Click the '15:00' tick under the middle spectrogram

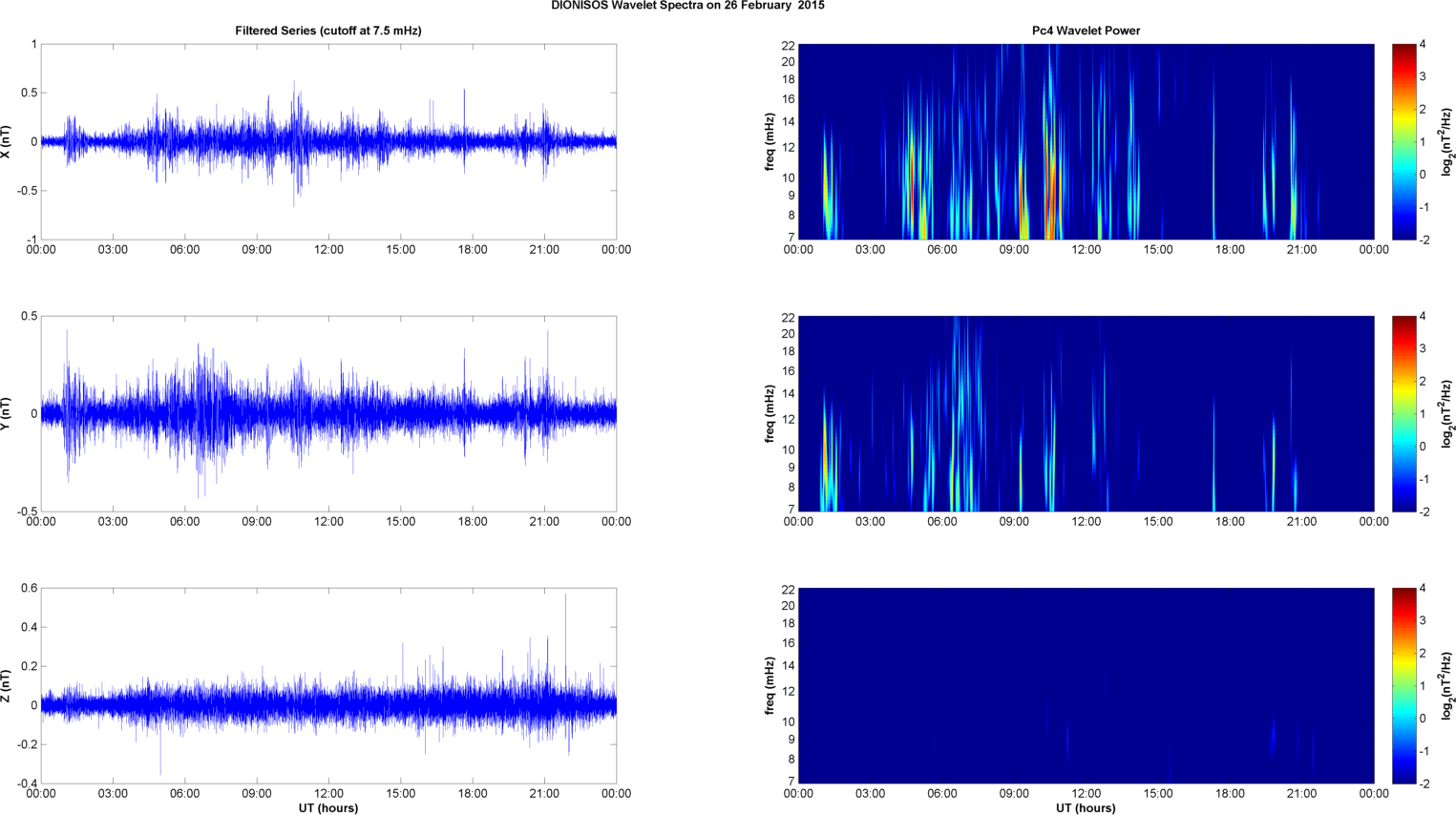(1158, 522)
